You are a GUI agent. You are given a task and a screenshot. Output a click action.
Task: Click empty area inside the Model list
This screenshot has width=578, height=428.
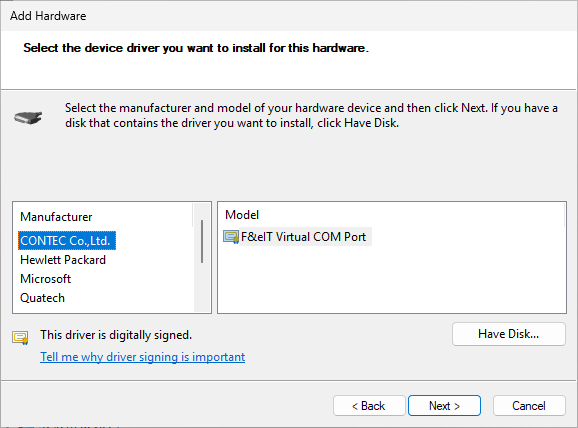391,280
